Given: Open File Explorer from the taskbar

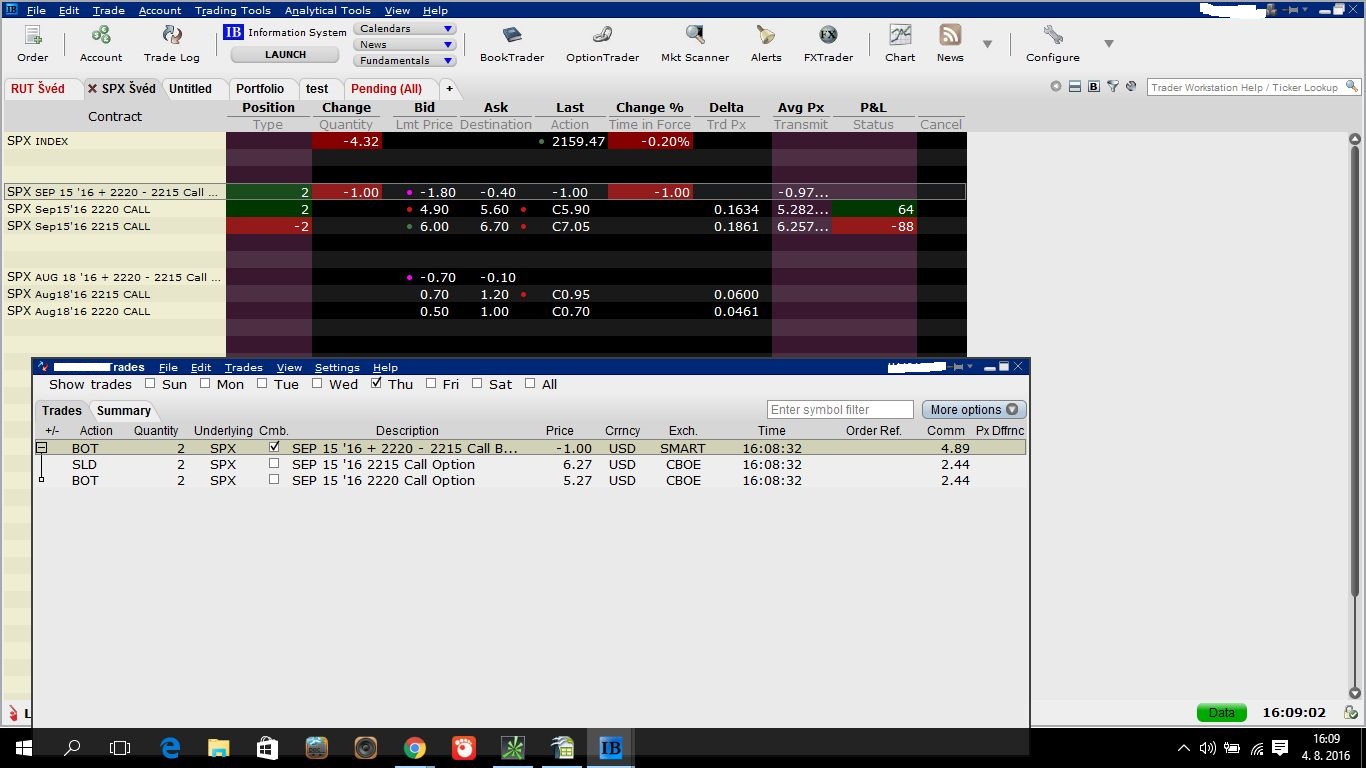Looking at the screenshot, I should pos(218,747).
